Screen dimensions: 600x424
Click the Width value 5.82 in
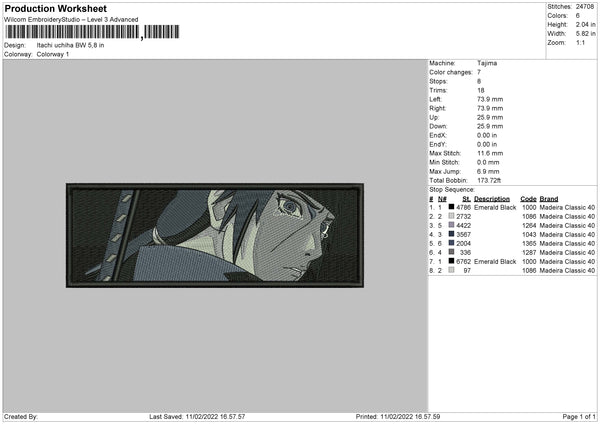(585, 34)
